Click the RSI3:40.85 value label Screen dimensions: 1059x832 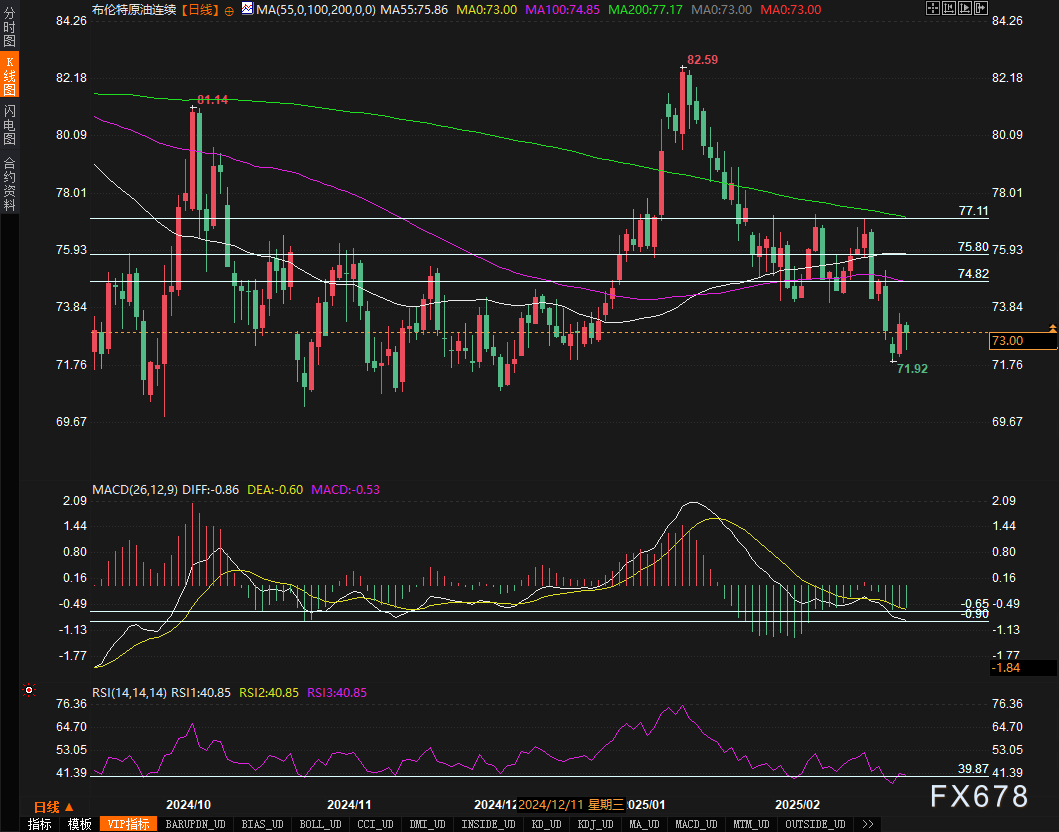click(337, 693)
